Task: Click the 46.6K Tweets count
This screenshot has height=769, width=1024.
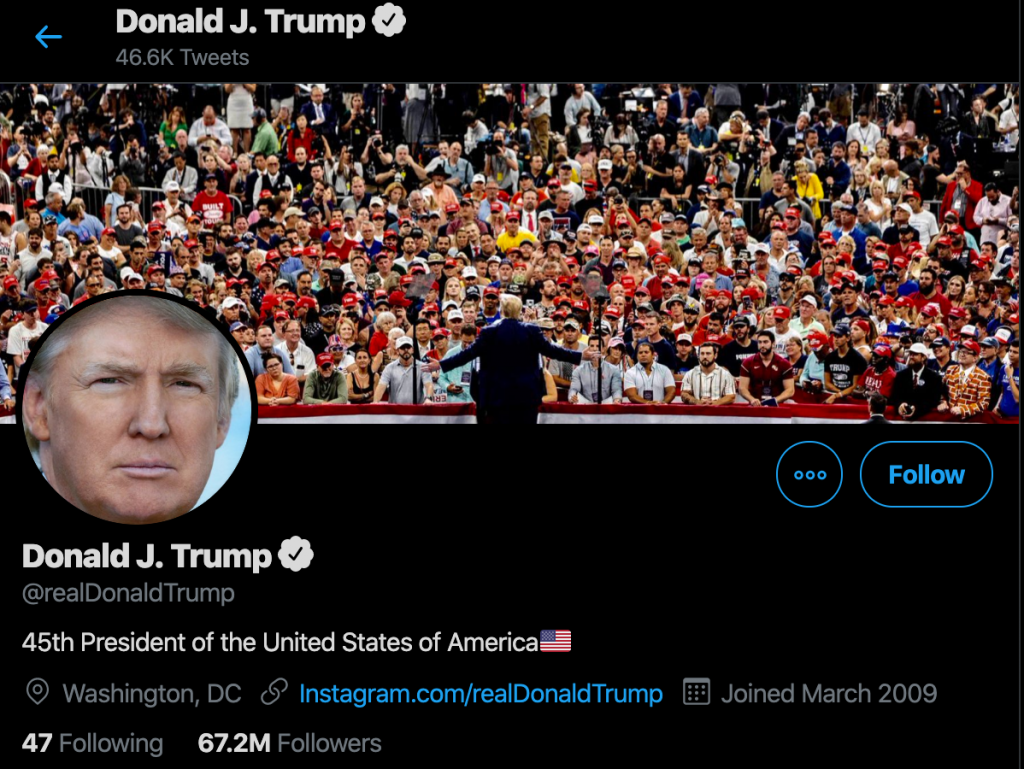Action: (182, 57)
